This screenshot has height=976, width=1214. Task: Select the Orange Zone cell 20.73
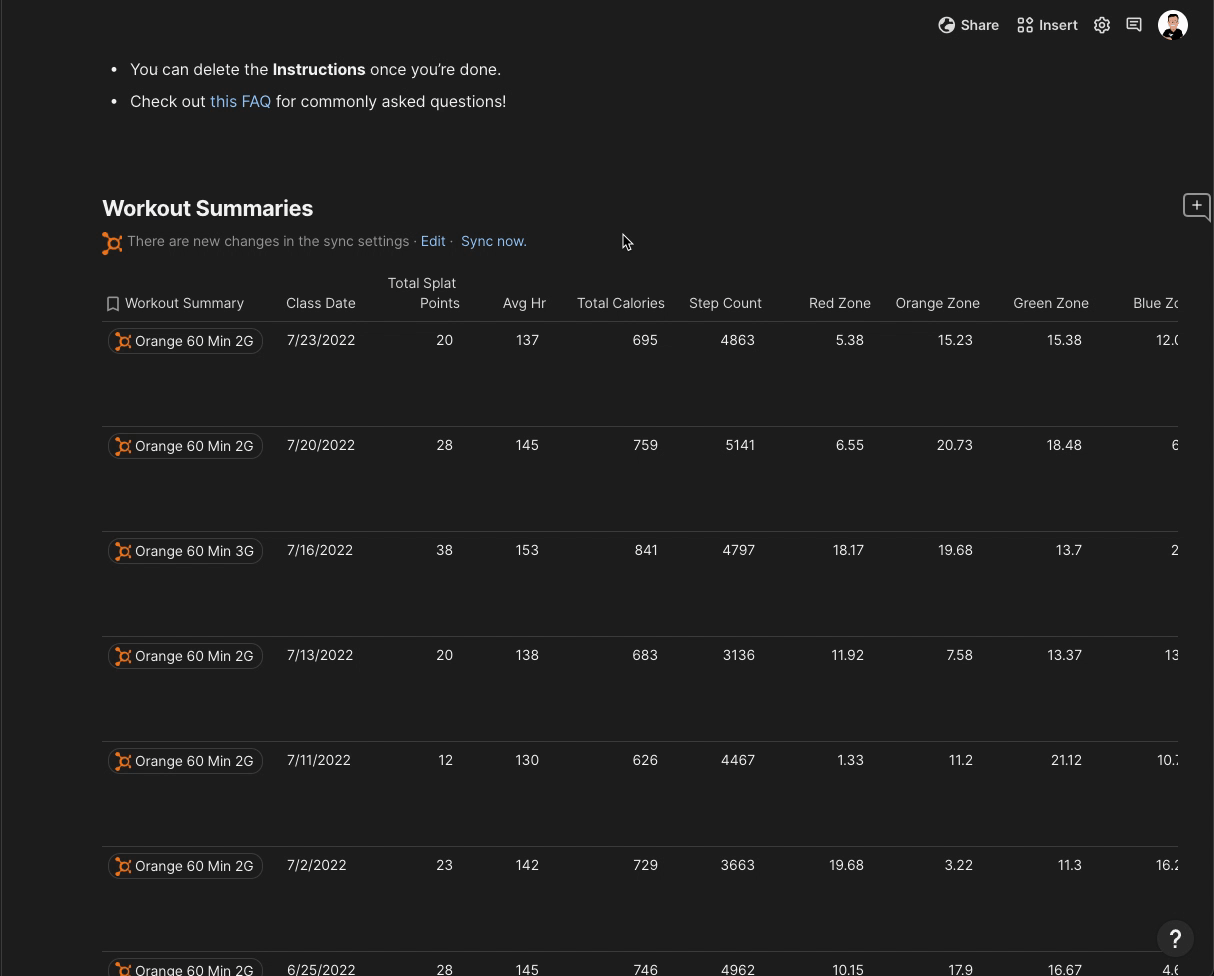pyautogui.click(x=954, y=445)
